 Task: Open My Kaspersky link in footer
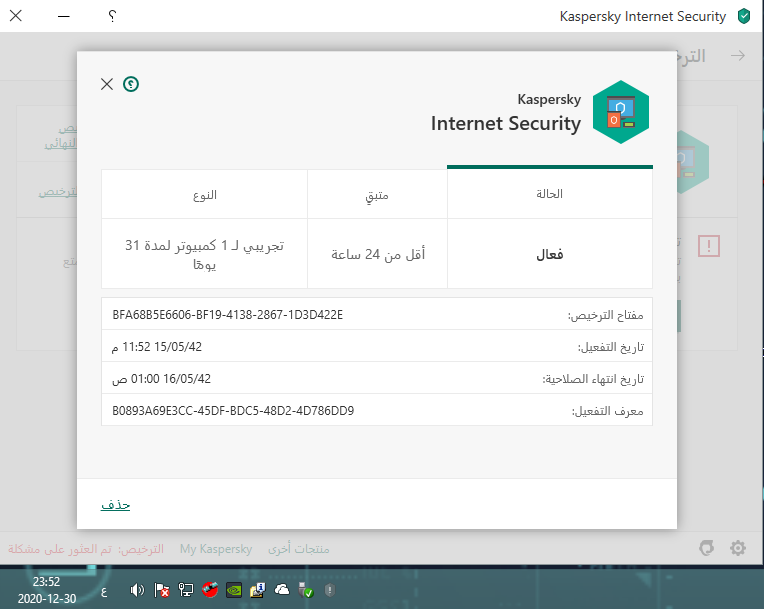[x=216, y=549]
